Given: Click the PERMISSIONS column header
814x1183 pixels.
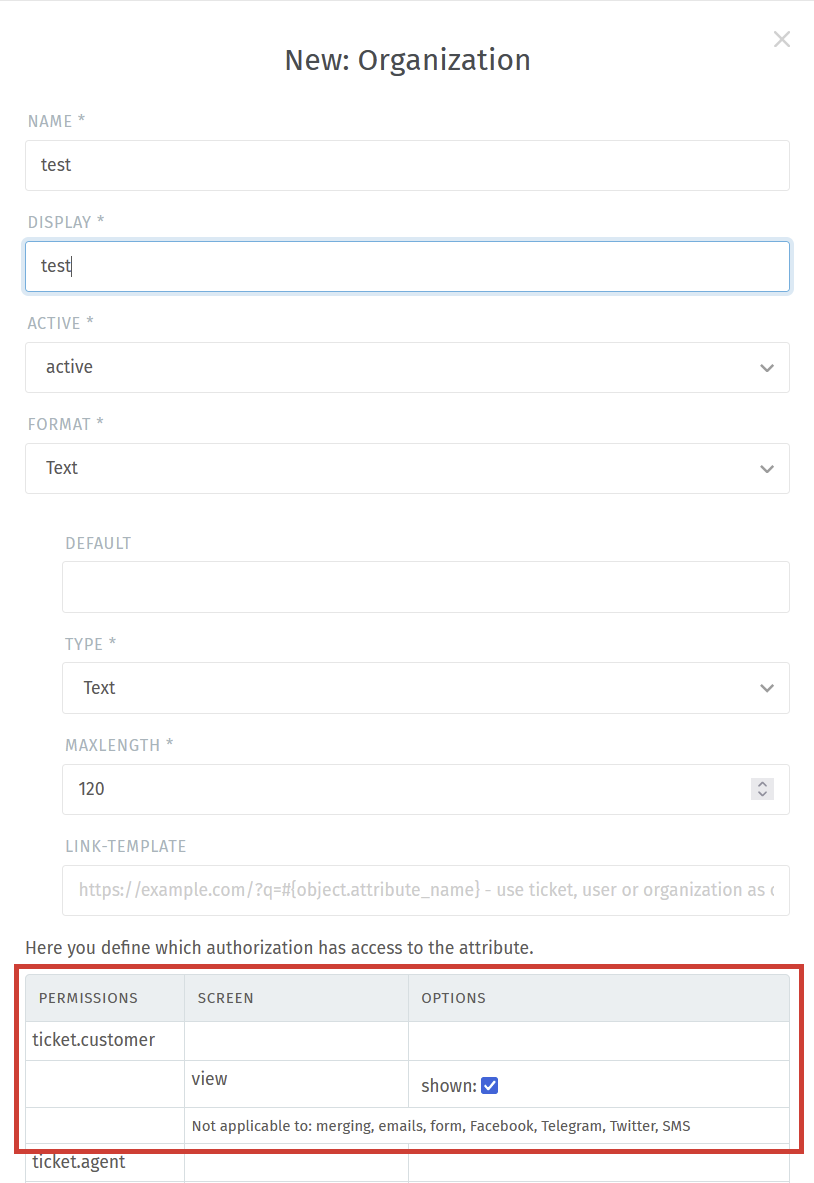Looking at the screenshot, I should coord(88,998).
